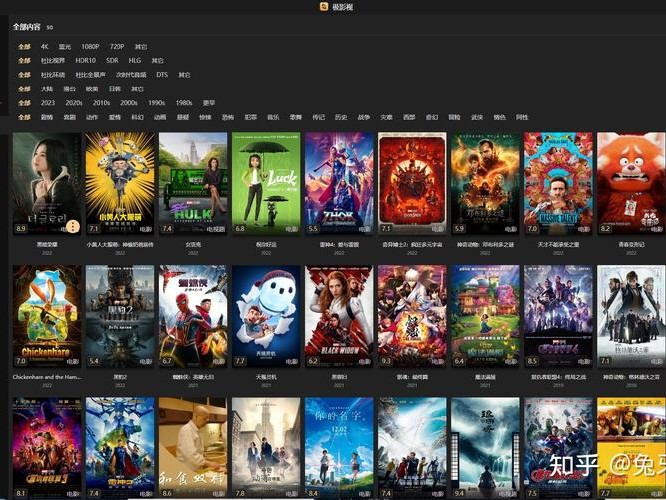Select 全部 in the DTS audio row
This screenshot has width=666, height=500.
pyautogui.click(x=24, y=75)
